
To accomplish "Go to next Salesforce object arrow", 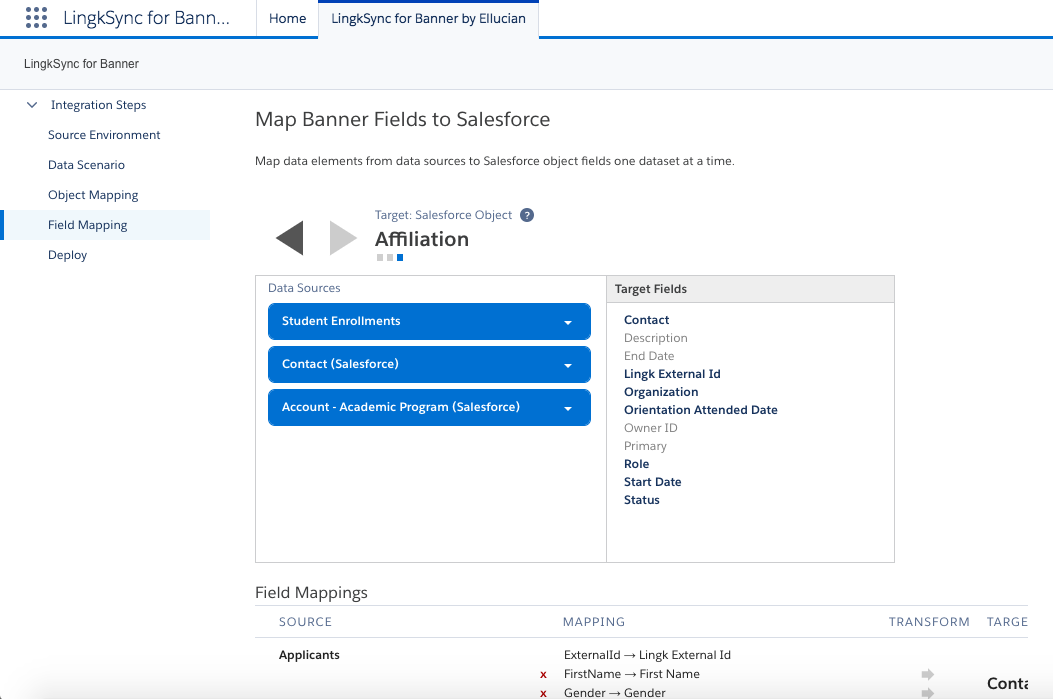I will click(x=343, y=238).
